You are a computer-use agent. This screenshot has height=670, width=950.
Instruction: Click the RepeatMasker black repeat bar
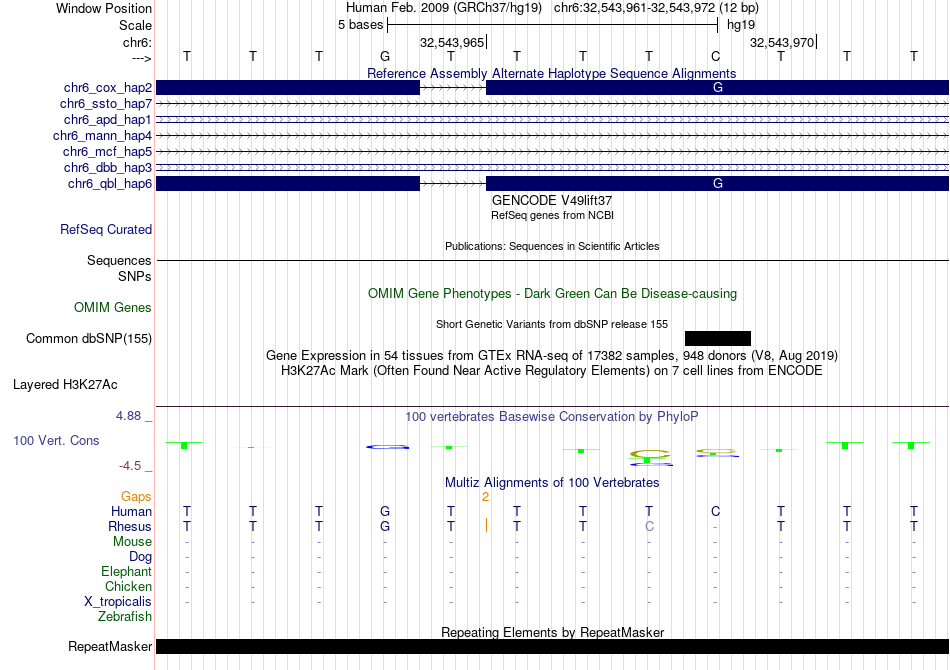(x=552, y=646)
